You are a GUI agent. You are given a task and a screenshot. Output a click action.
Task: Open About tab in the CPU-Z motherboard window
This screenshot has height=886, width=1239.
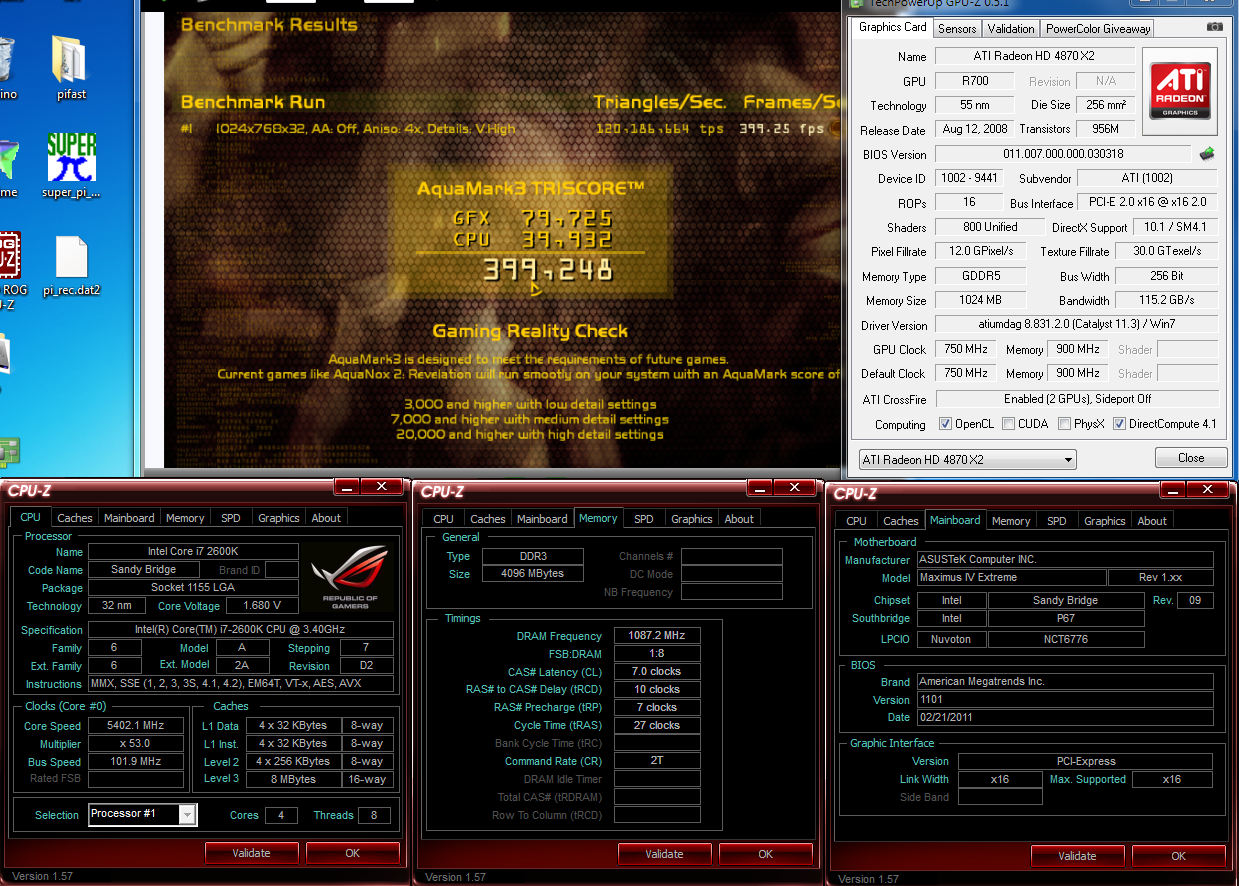1152,521
